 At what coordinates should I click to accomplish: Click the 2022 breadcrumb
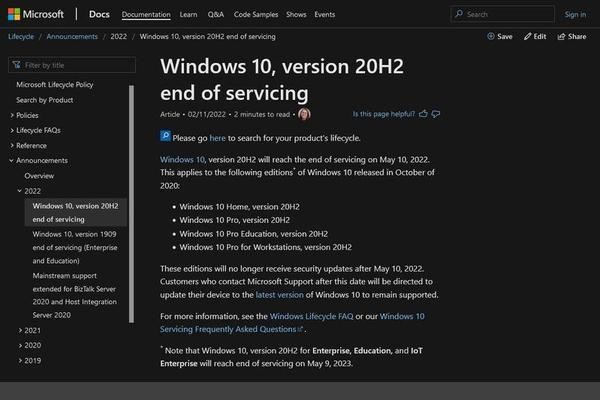[x=119, y=36]
